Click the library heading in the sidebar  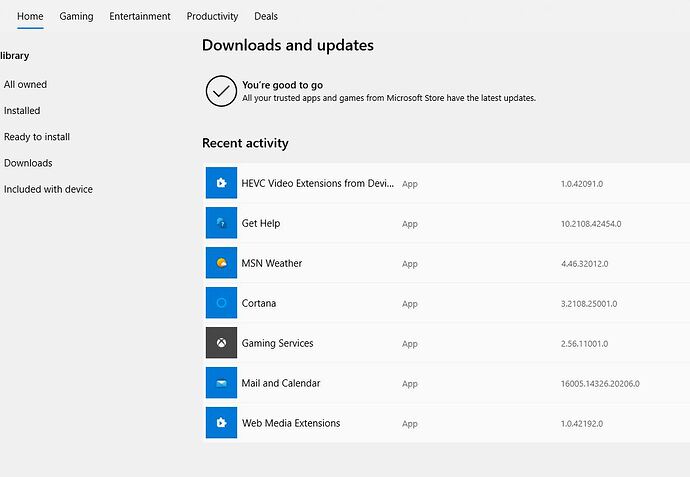tap(15, 55)
